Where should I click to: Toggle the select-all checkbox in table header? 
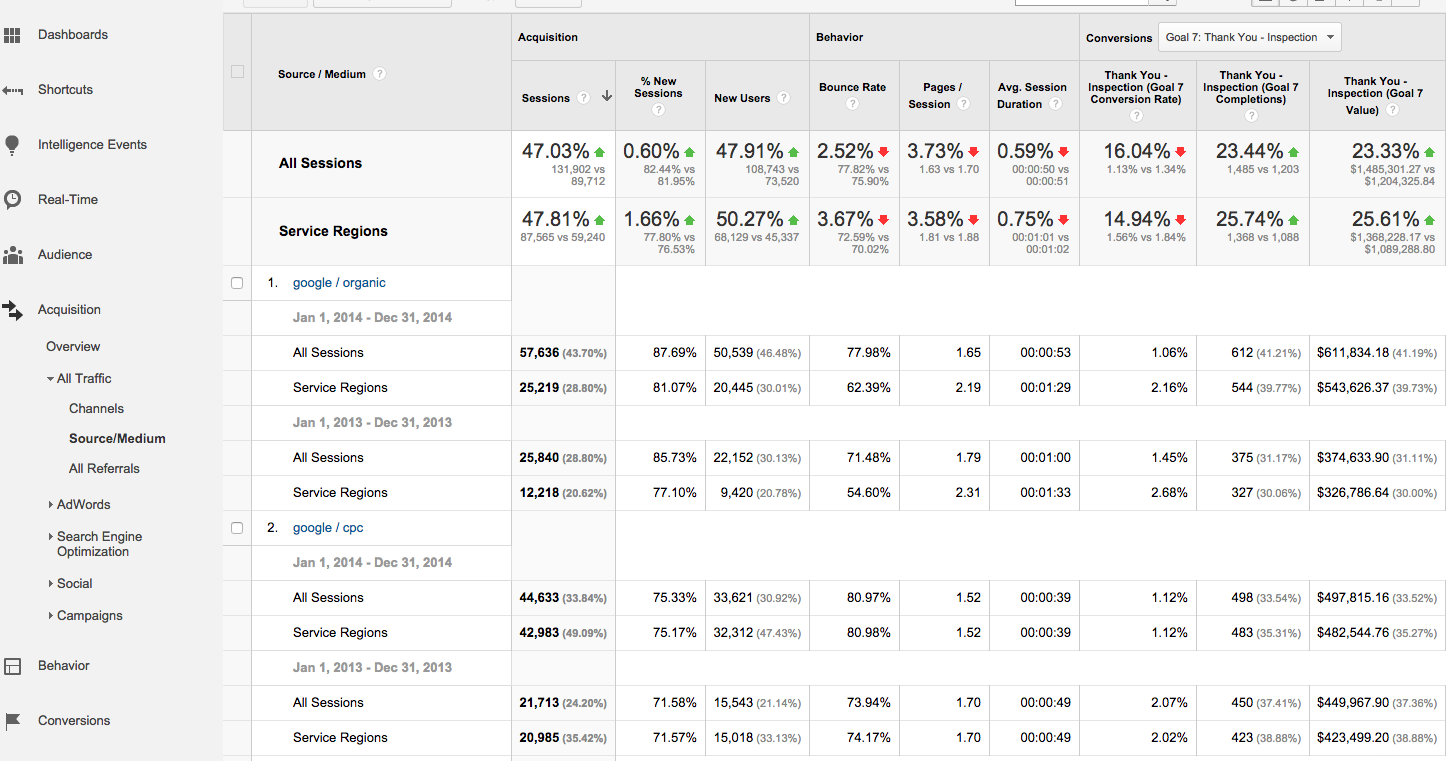pyautogui.click(x=237, y=71)
